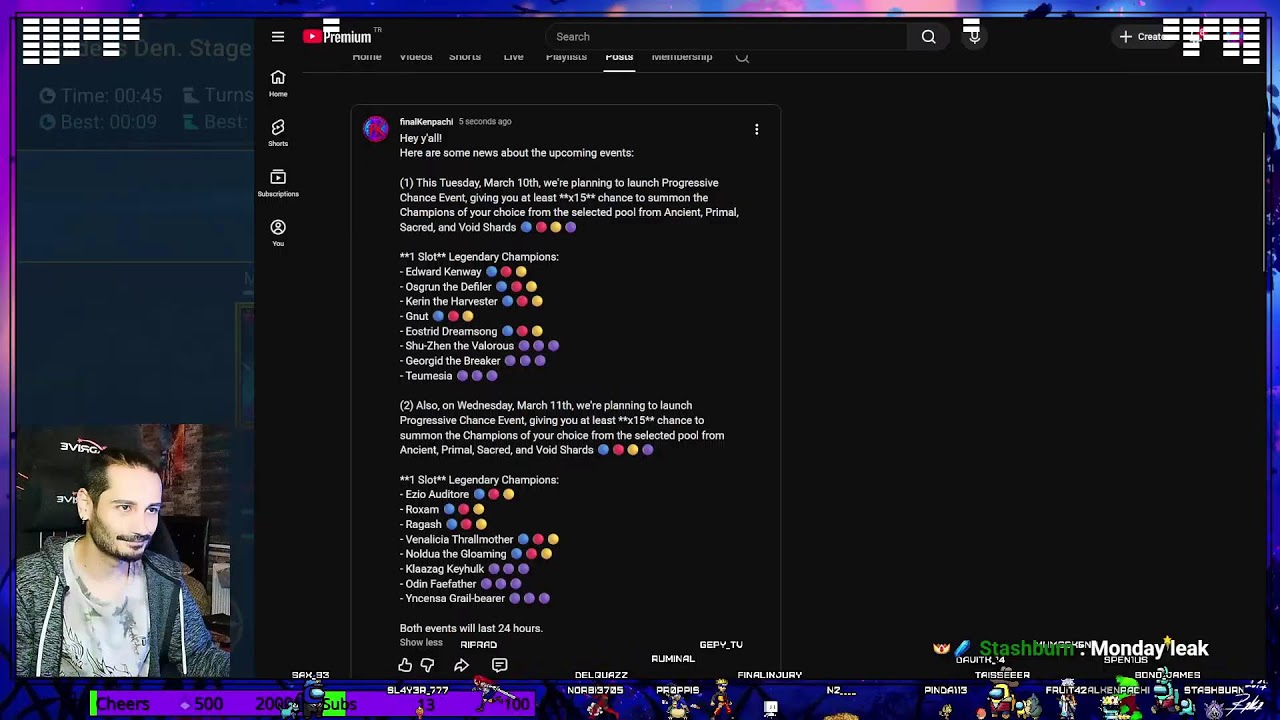This screenshot has width=1280, height=720.
Task: Click the text 'Shu-Zhen the Valorous'
Action: click(x=459, y=346)
